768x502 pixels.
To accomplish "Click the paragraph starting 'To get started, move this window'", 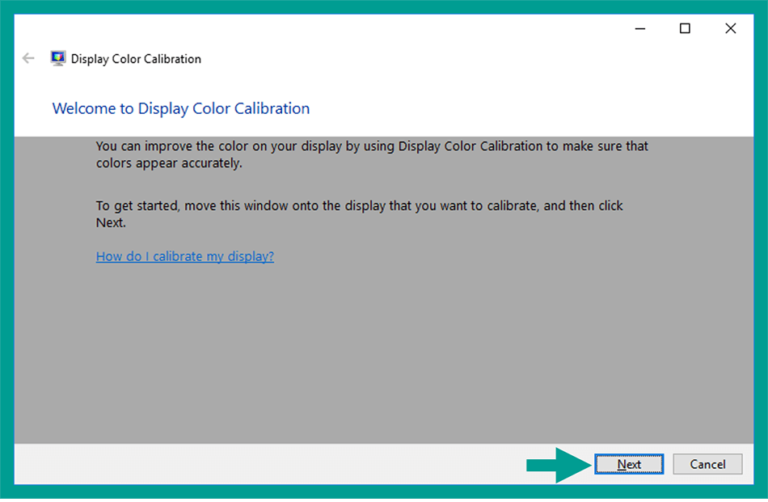I will pyautogui.click(x=359, y=214).
